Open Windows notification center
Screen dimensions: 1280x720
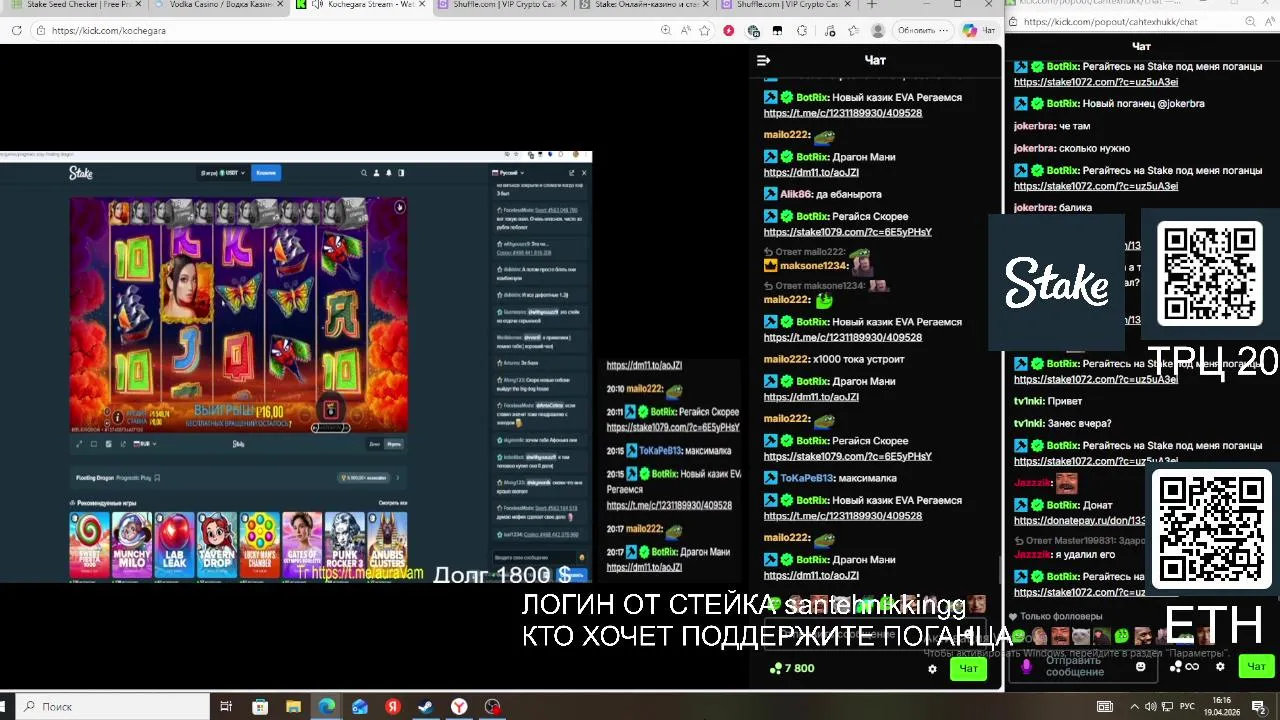click(x=1259, y=707)
